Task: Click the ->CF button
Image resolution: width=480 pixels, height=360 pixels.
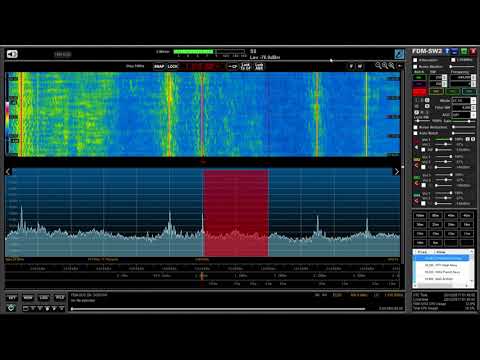Action: coord(233,67)
